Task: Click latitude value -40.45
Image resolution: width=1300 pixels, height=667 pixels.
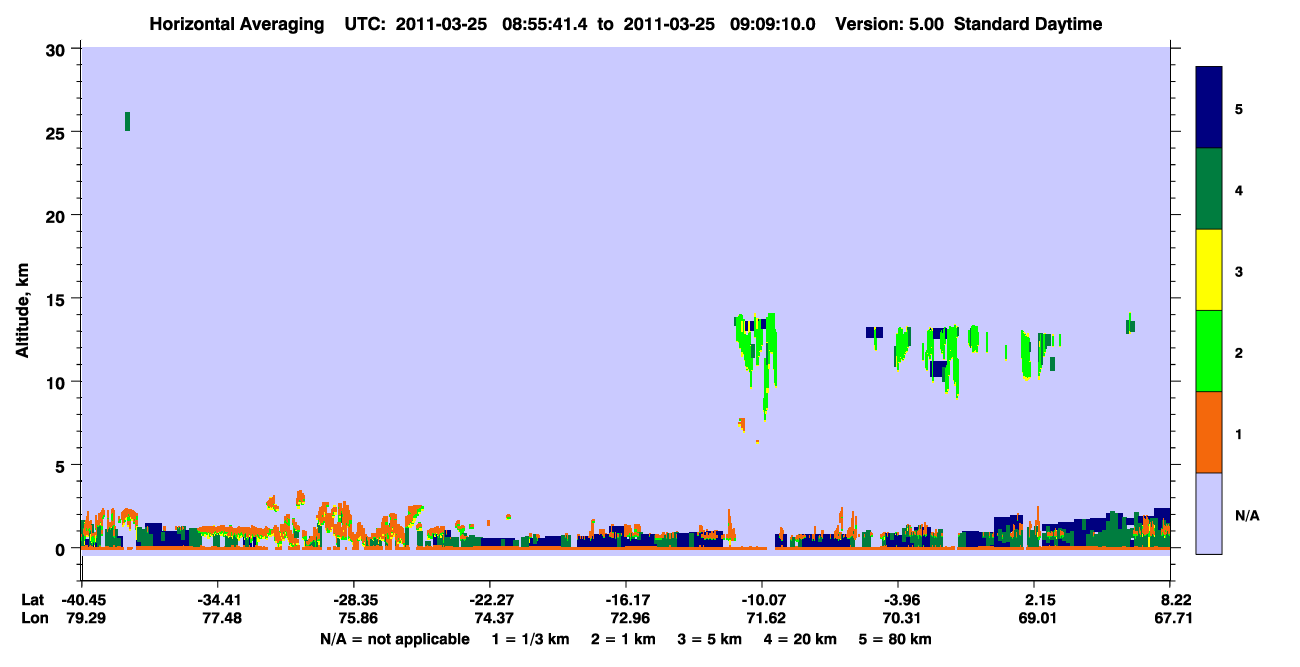Action: [x=82, y=600]
